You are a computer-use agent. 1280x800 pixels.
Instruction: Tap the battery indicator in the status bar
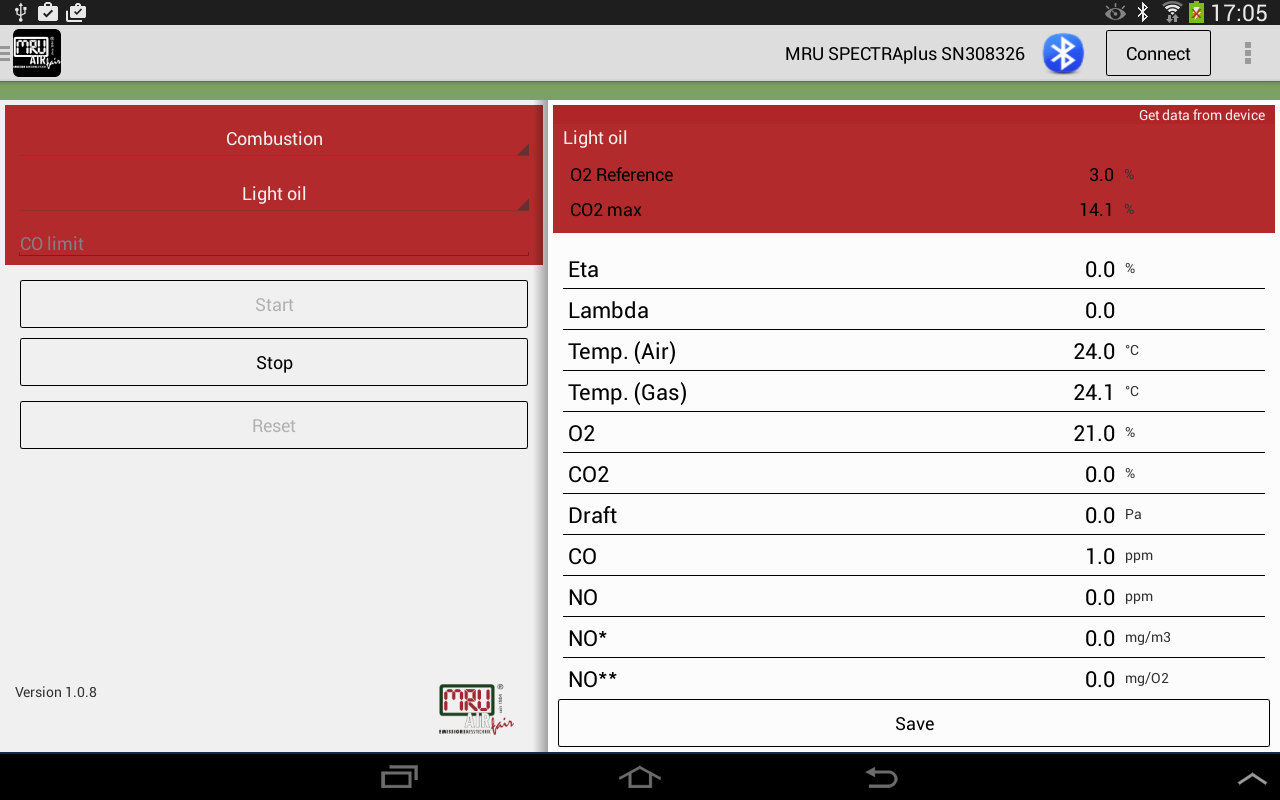pyautogui.click(x=1196, y=12)
